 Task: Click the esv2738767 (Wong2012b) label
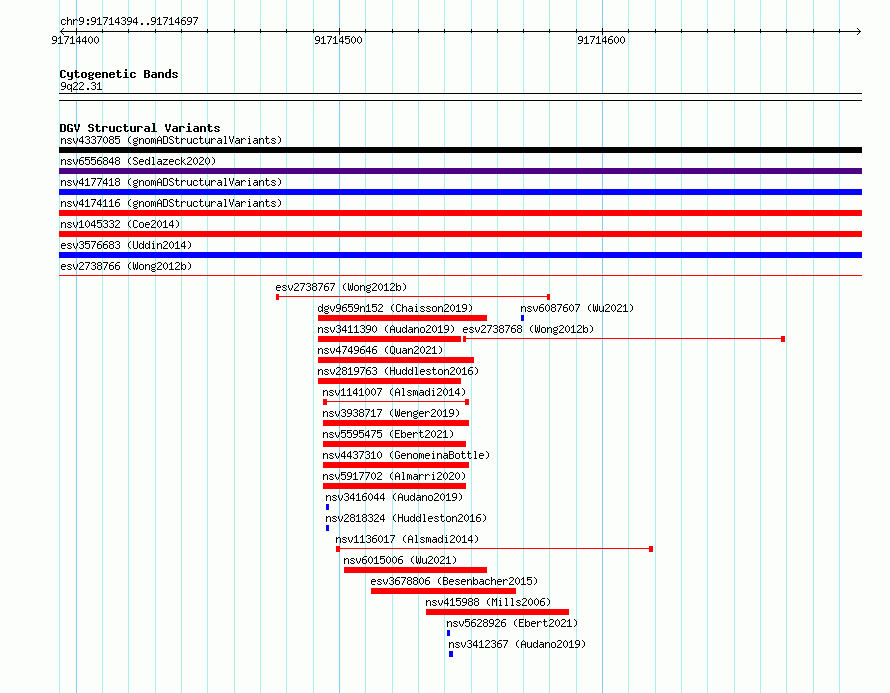point(341,287)
